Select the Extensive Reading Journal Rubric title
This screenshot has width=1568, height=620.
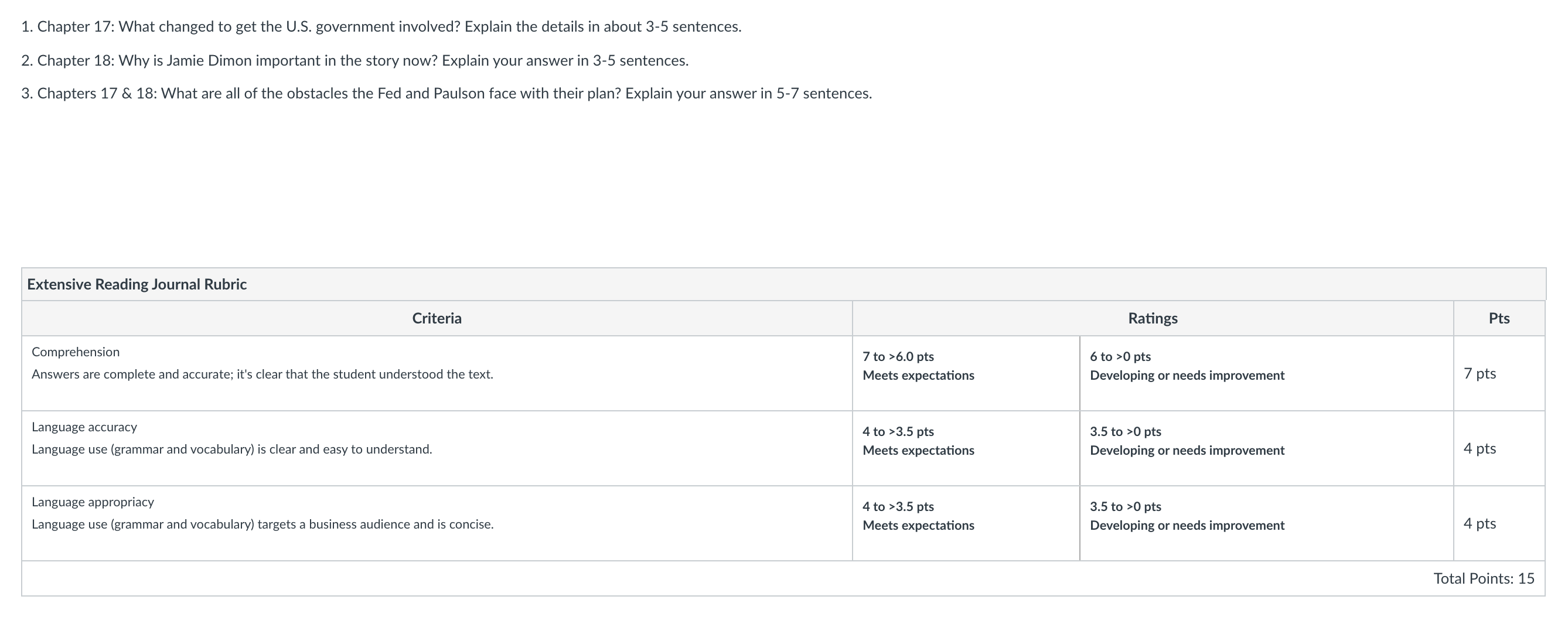point(137,284)
